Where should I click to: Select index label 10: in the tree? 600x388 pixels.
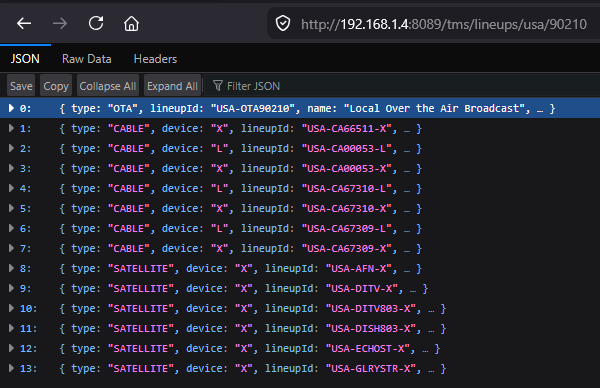[28, 308]
